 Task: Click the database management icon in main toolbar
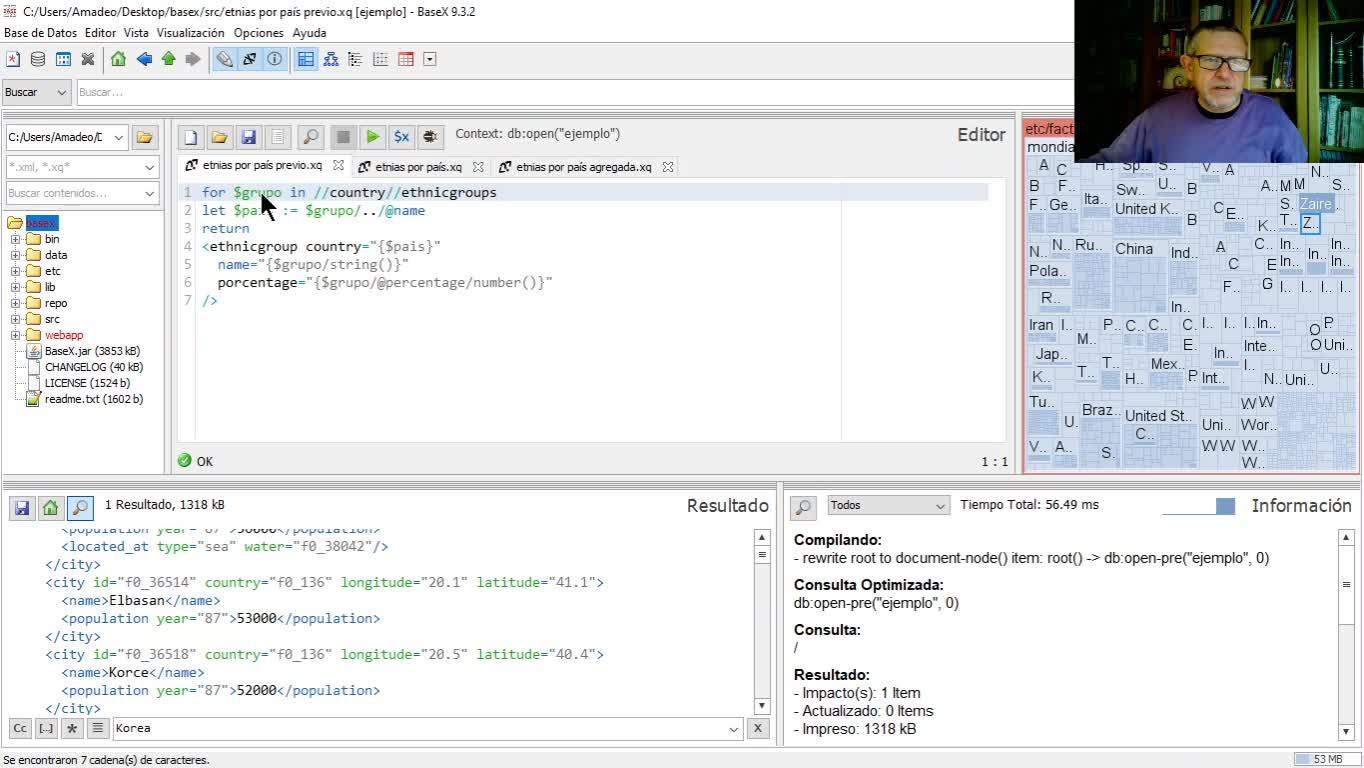(38, 59)
